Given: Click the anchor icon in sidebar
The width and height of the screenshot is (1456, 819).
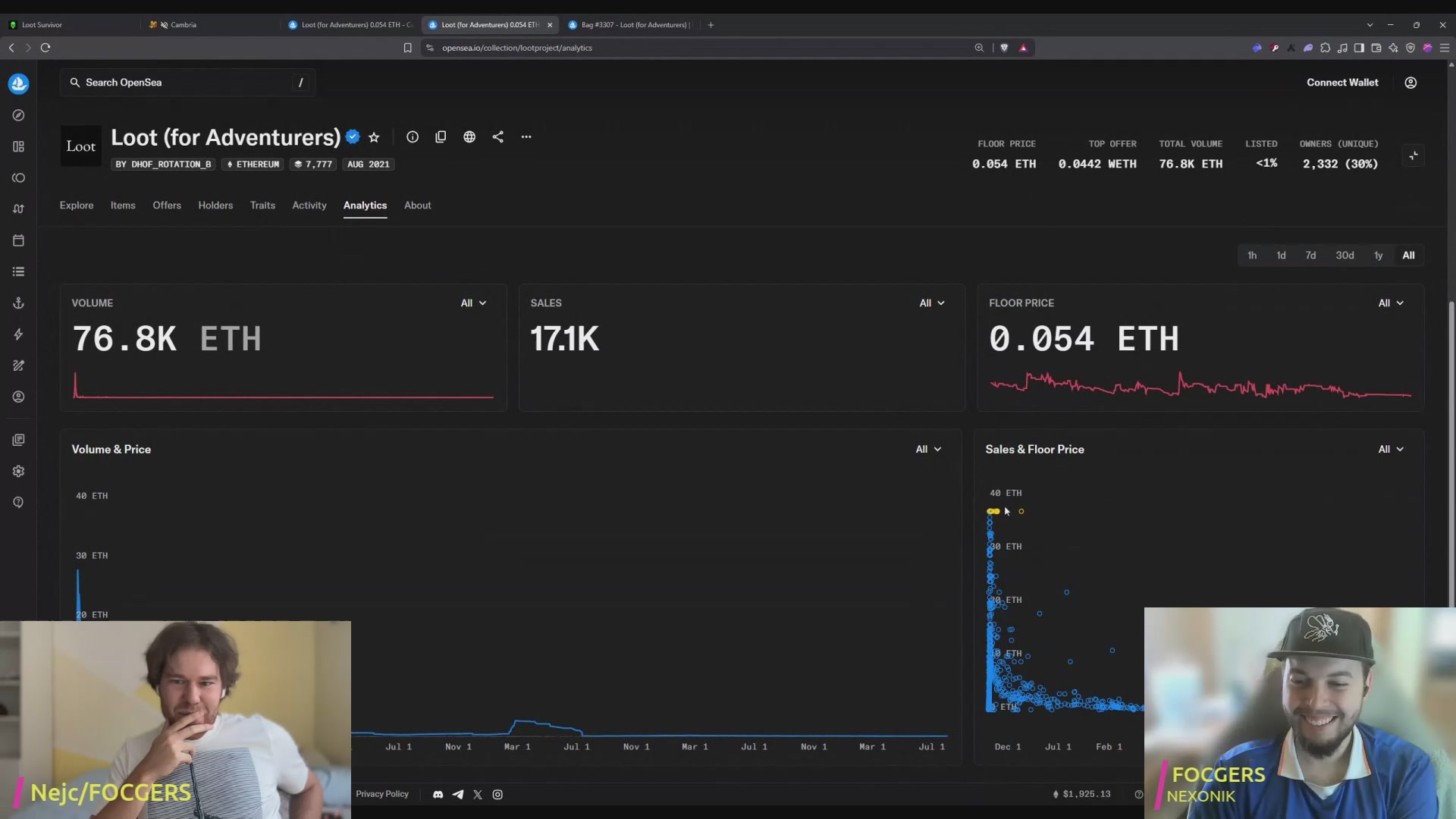Looking at the screenshot, I should pyautogui.click(x=19, y=303).
